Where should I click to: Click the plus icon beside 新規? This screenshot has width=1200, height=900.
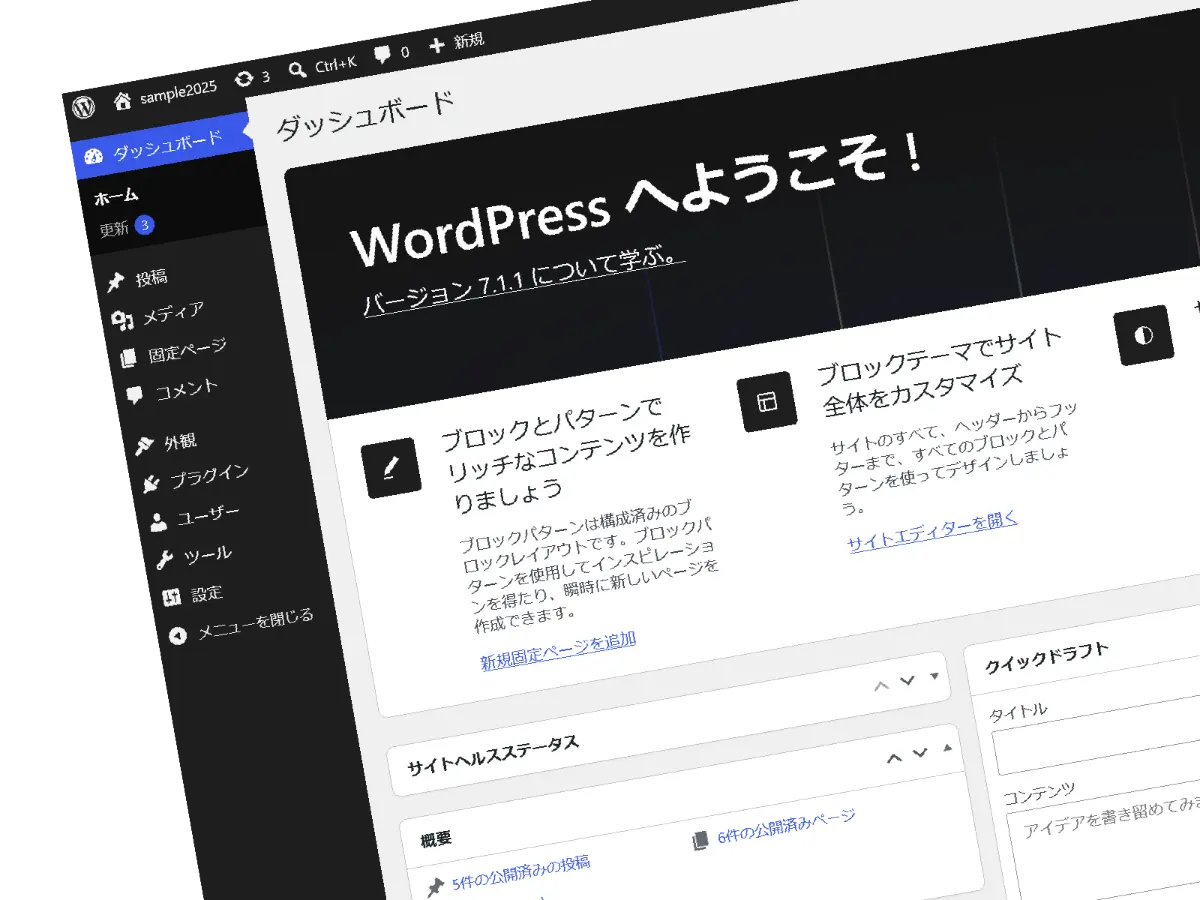tap(437, 46)
